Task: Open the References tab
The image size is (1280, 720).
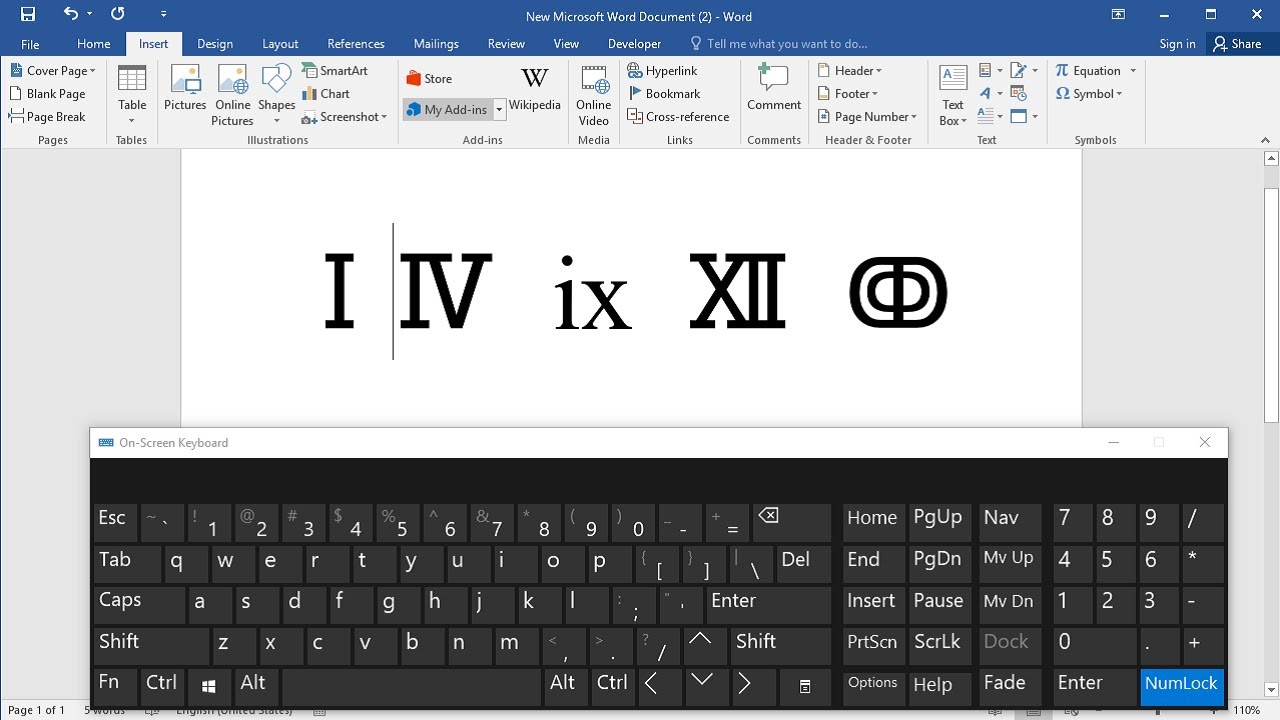Action: [x=356, y=44]
